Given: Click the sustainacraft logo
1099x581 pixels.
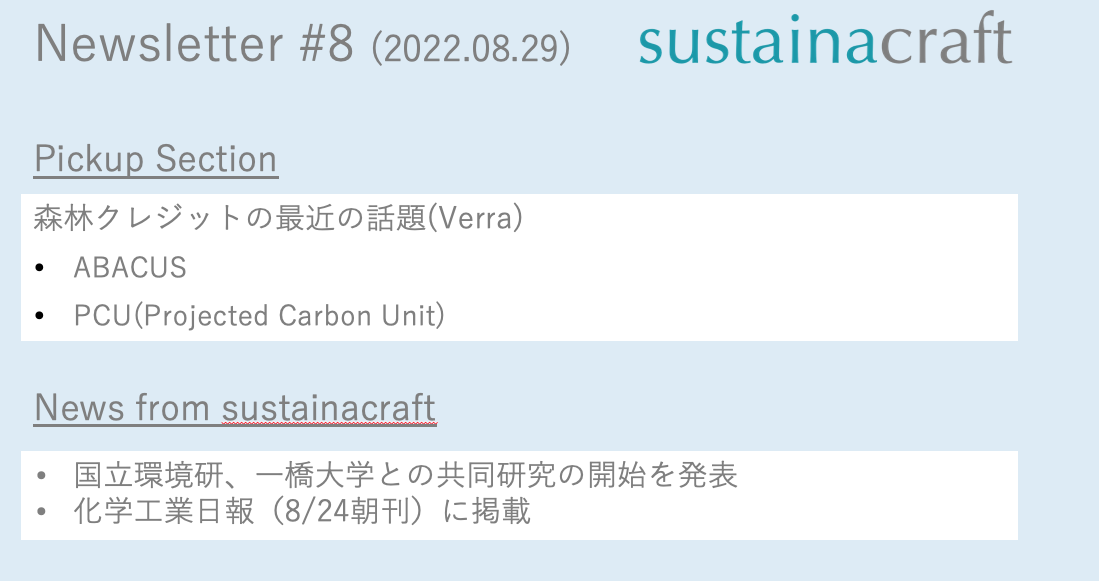Looking at the screenshot, I should (825, 41).
